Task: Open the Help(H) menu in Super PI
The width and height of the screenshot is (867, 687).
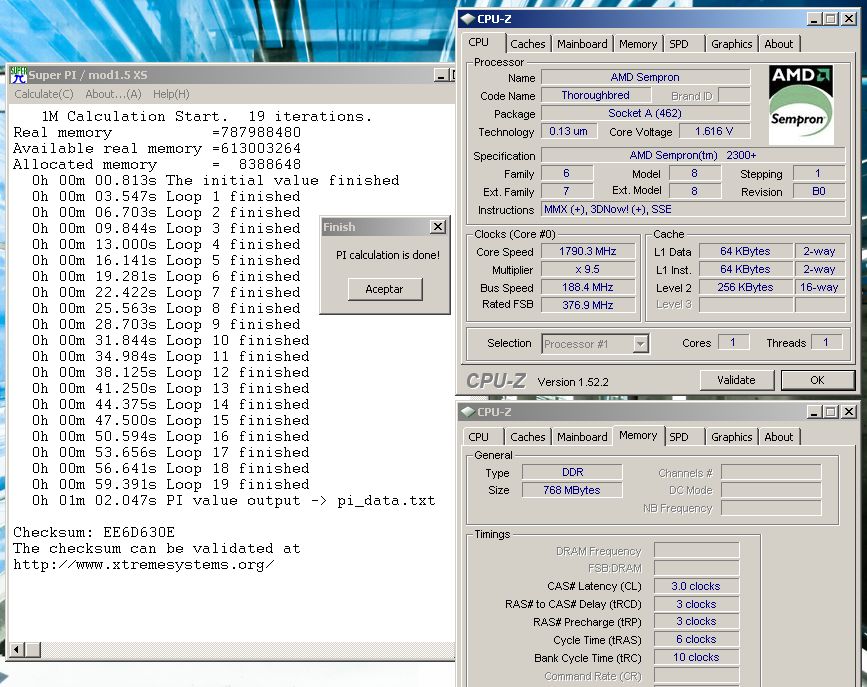Action: pos(171,94)
